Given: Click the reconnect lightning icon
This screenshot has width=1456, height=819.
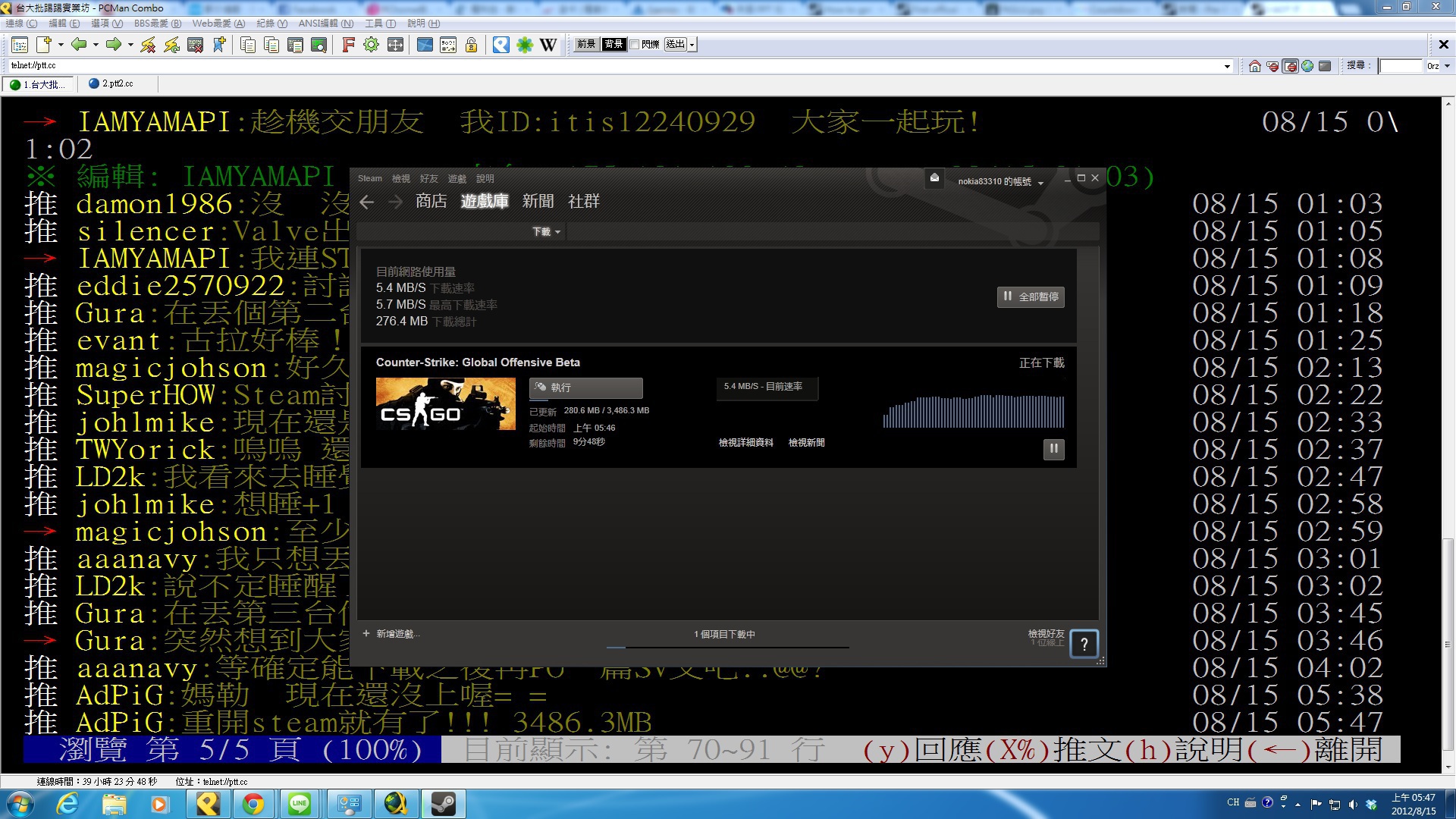Looking at the screenshot, I should pyautogui.click(x=172, y=45).
